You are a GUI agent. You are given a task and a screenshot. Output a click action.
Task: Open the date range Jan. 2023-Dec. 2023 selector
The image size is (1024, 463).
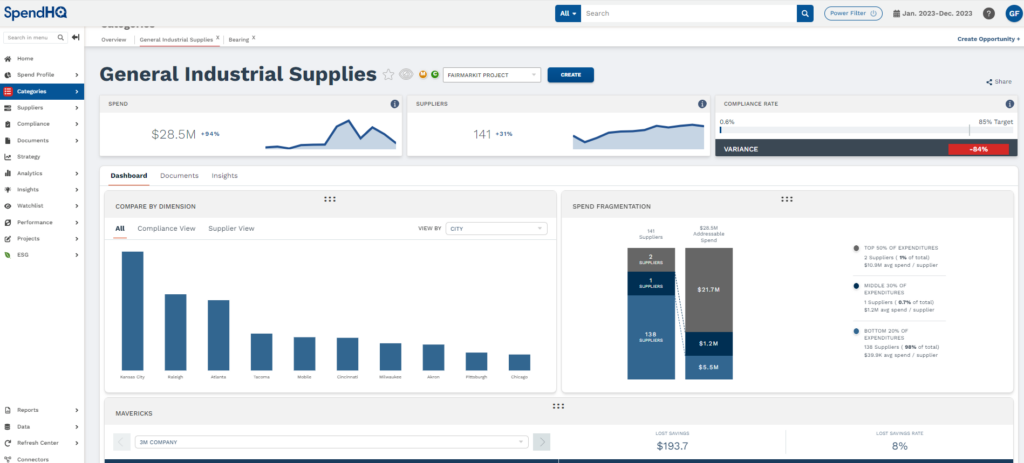(933, 13)
